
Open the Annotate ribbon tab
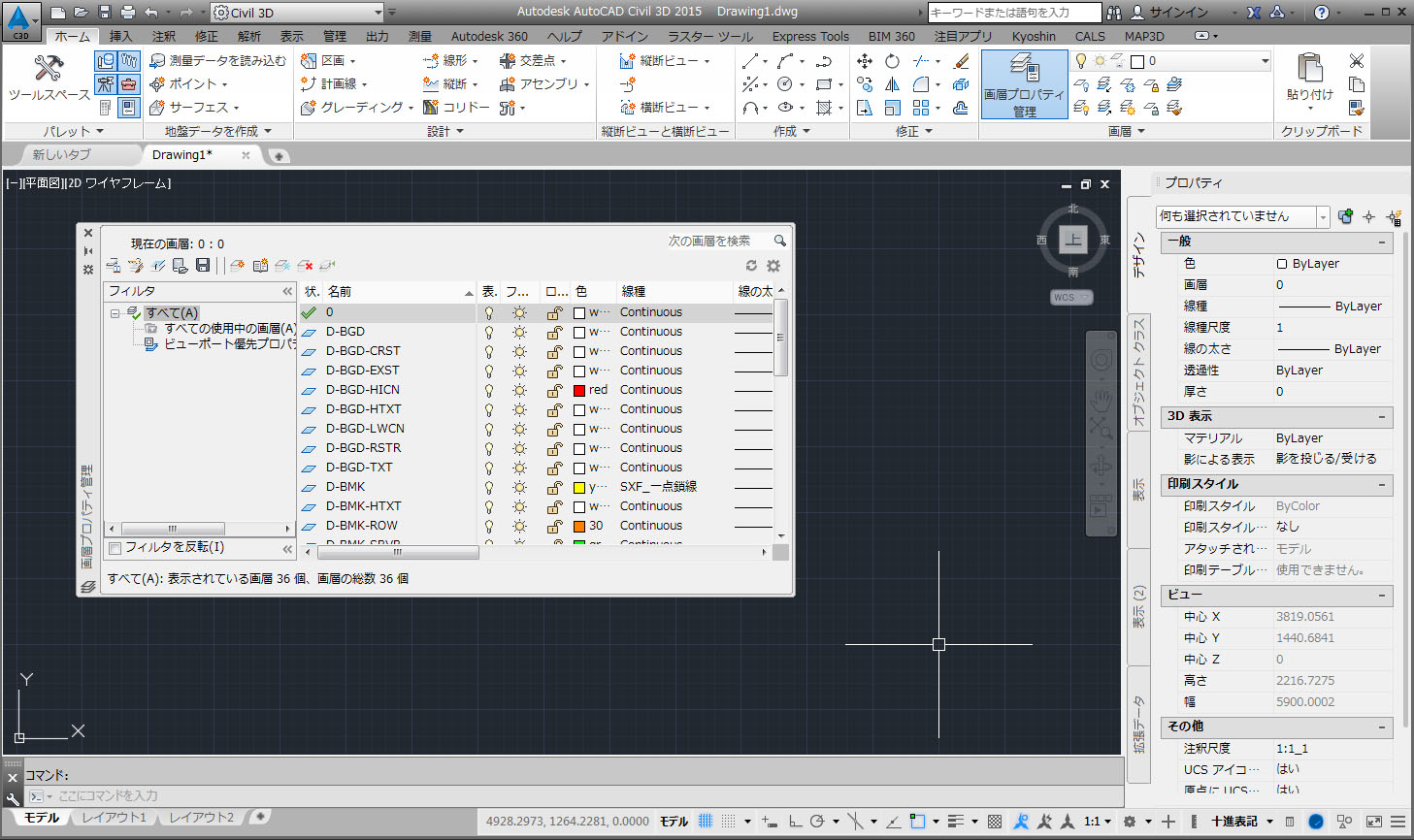pyautogui.click(x=164, y=36)
